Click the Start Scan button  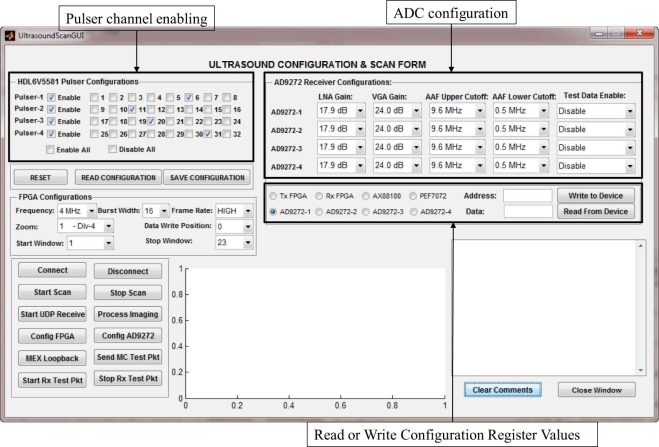pos(52,292)
